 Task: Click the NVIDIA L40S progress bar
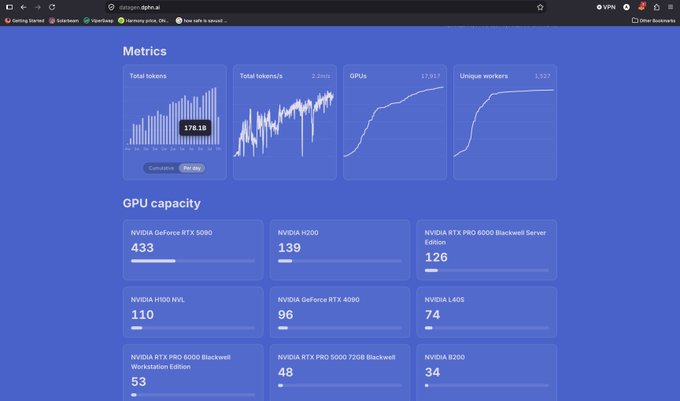pos(487,328)
